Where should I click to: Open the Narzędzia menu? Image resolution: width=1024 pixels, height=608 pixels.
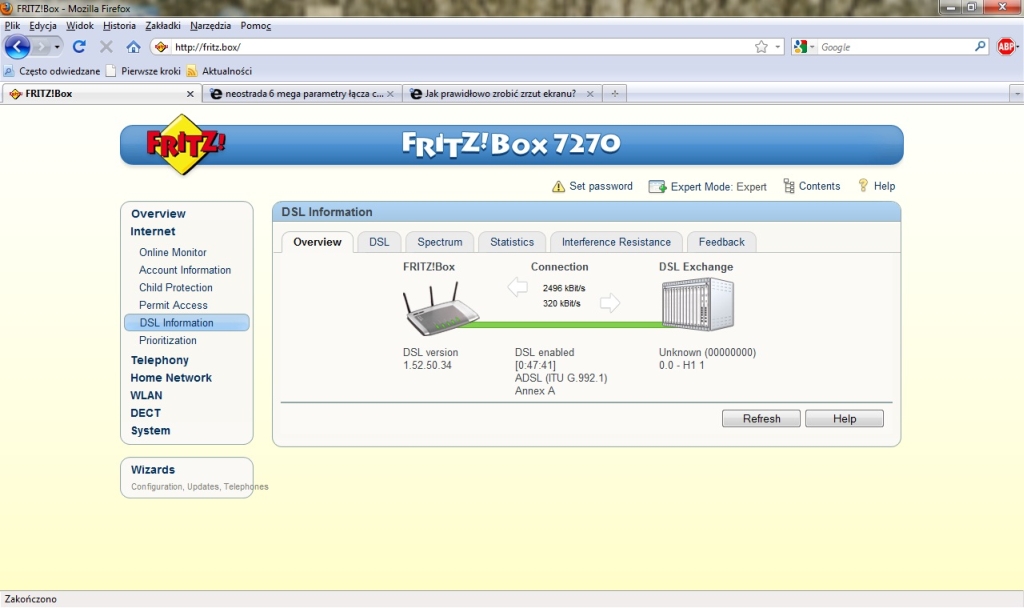click(x=210, y=25)
